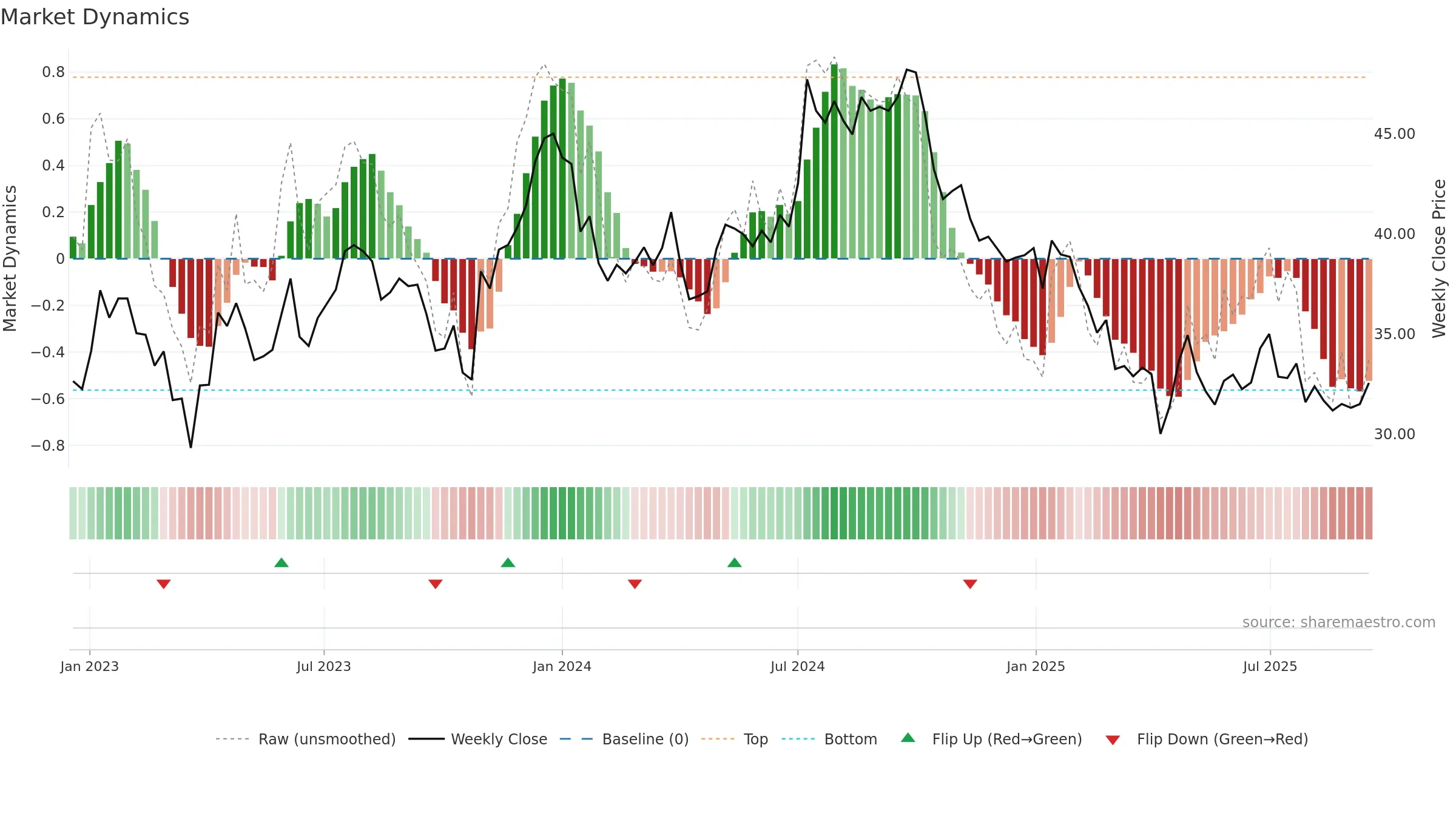Viewport: 1456px width, 819px height.
Task: Click the 30.00 price axis label
Action: 1395,434
